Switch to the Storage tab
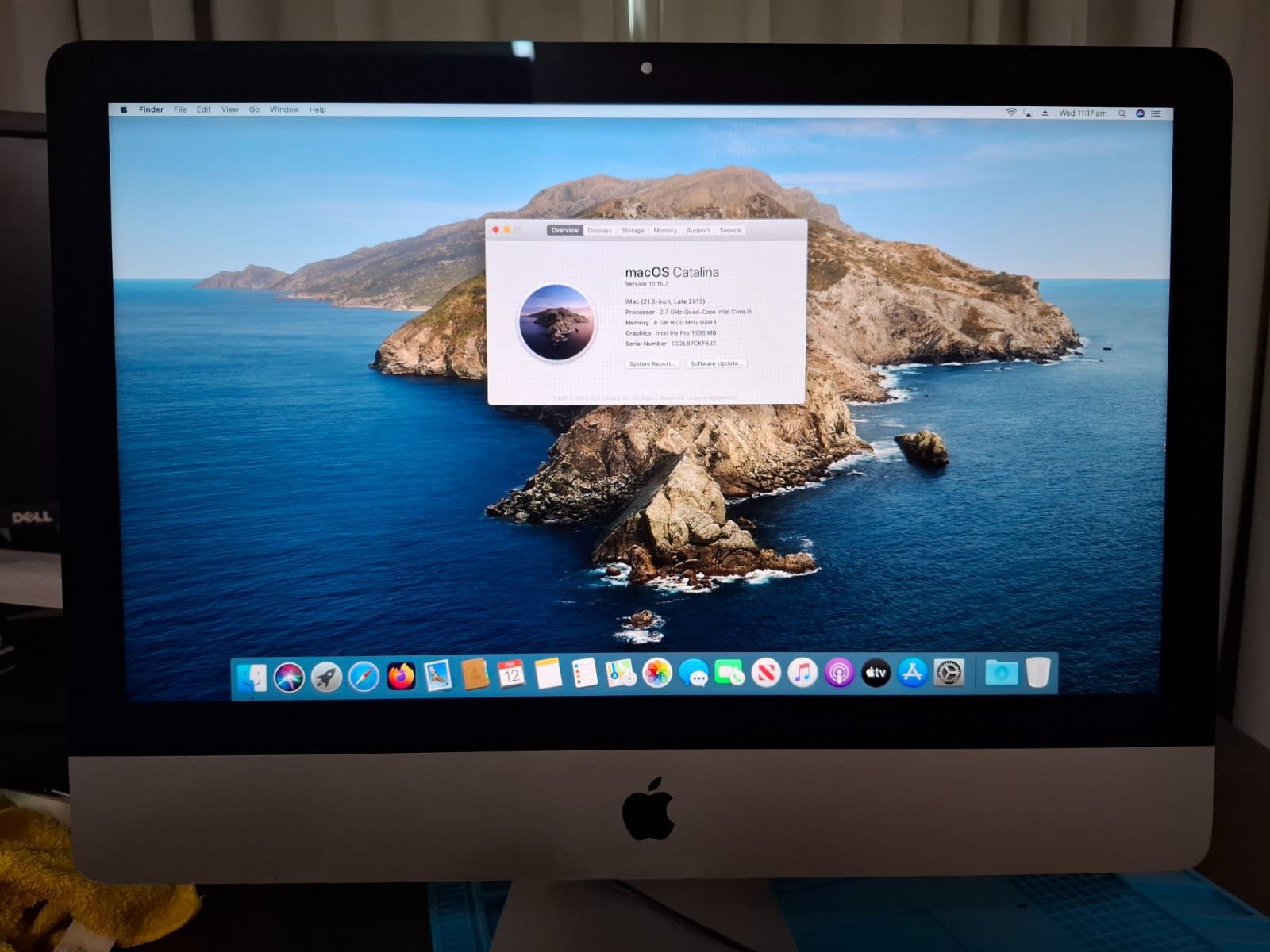 click(633, 230)
